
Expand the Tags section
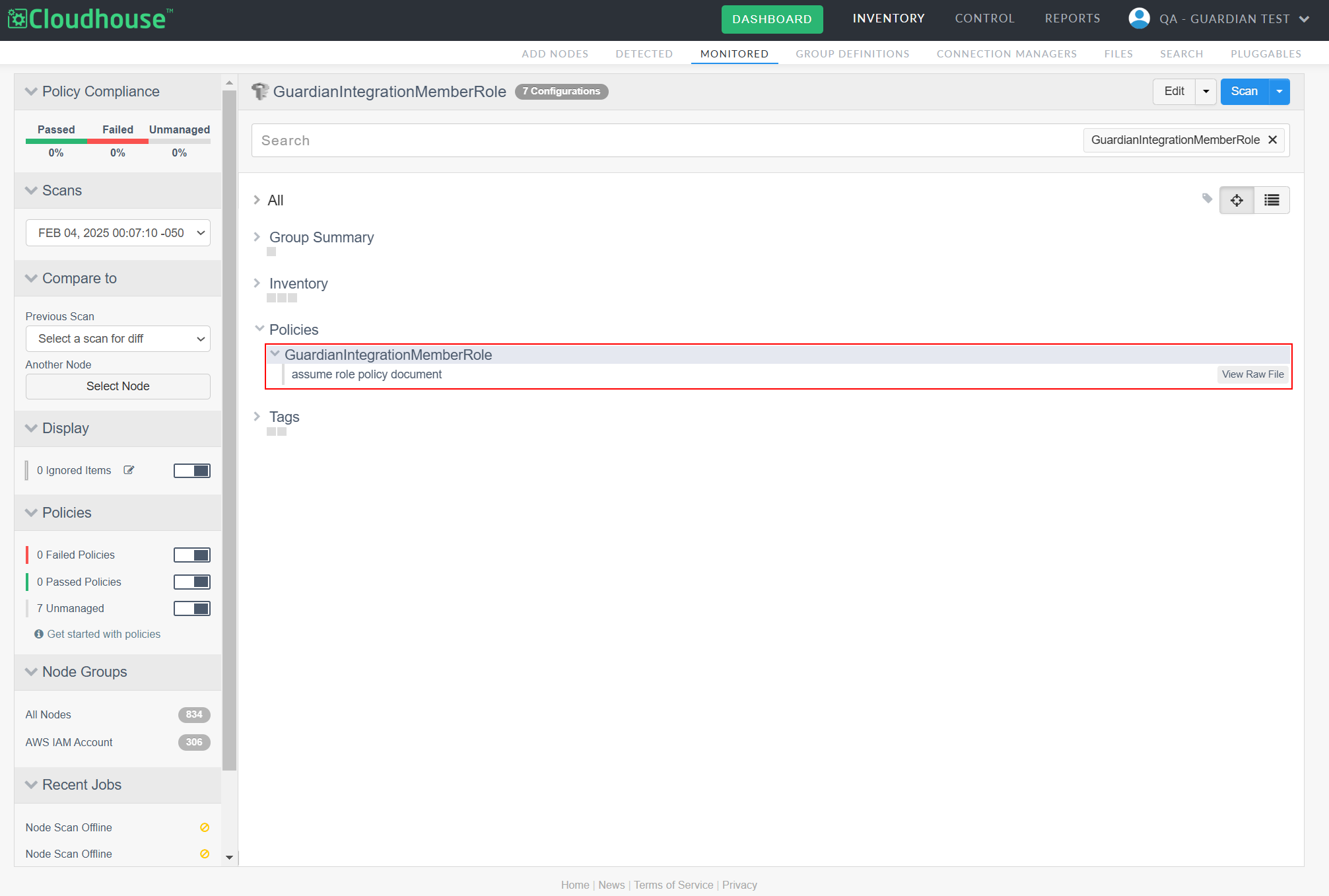tap(257, 417)
